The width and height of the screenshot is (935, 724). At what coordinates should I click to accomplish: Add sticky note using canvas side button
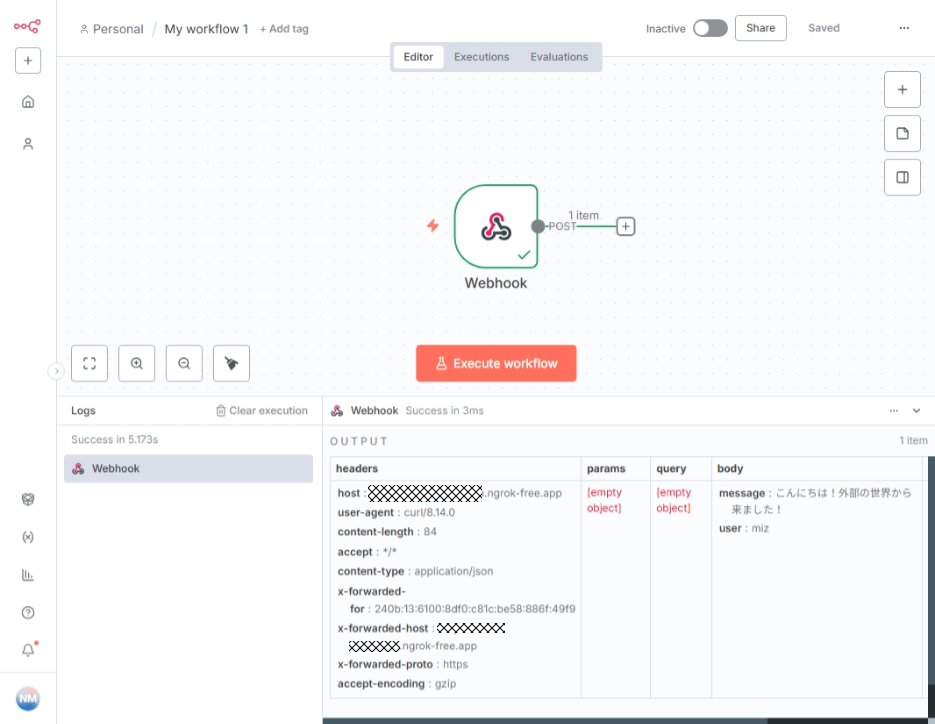(902, 133)
